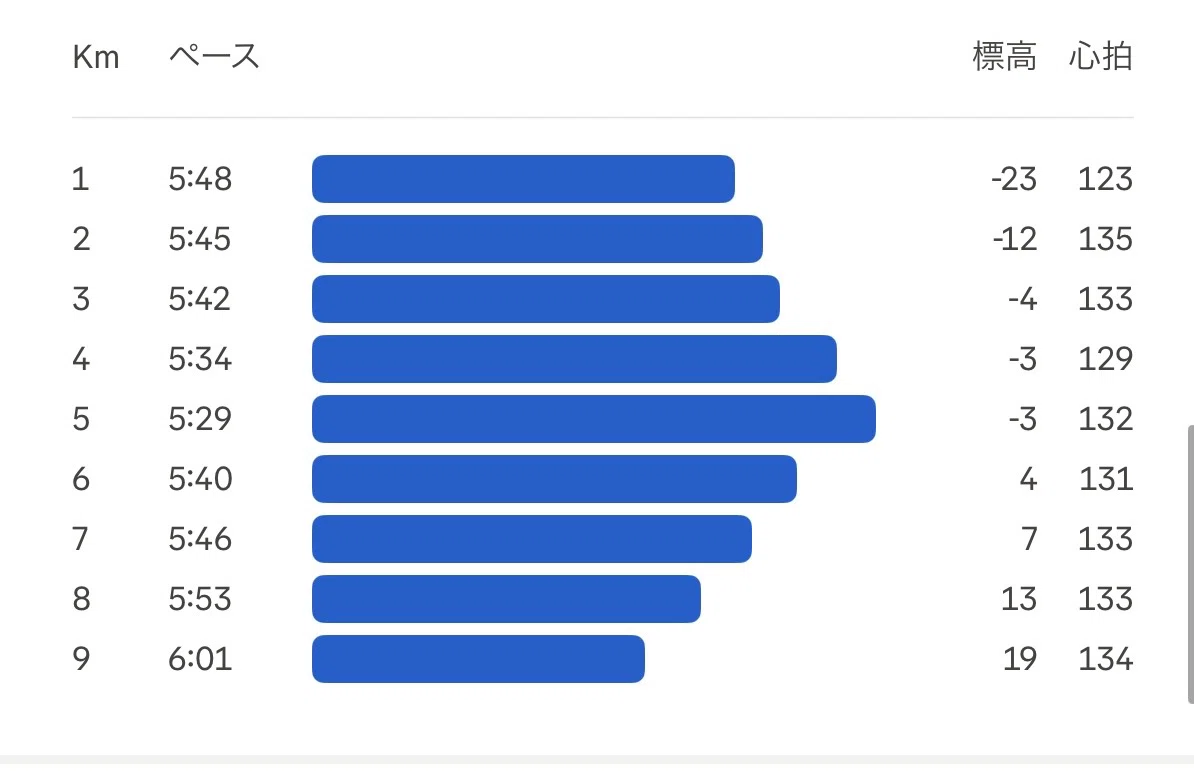This screenshot has width=1194, height=771.
Task: Select the Km 7 pace bar
Action: tap(532, 539)
